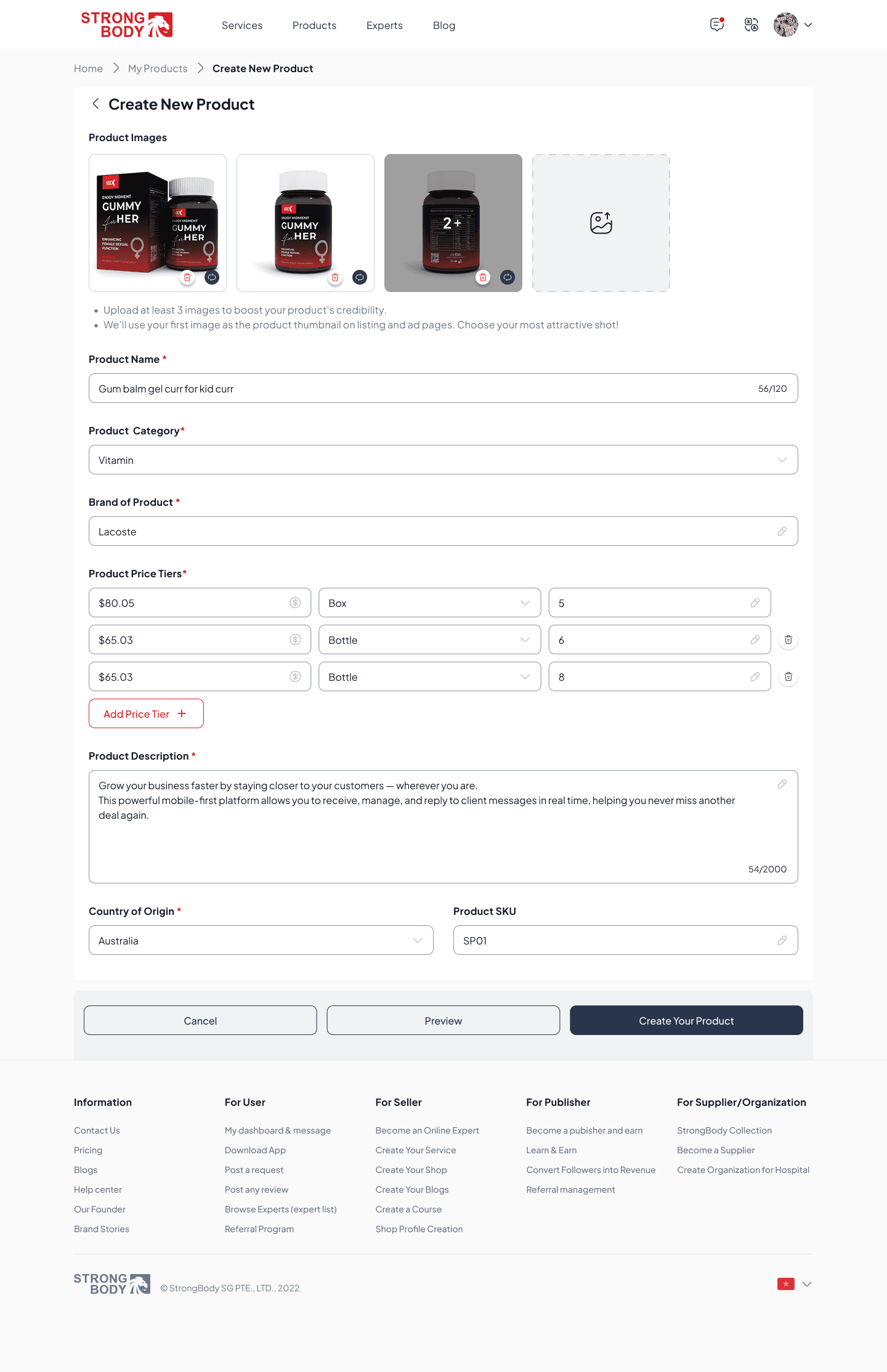
Task: Open the chat messages icon in header
Action: point(717,25)
